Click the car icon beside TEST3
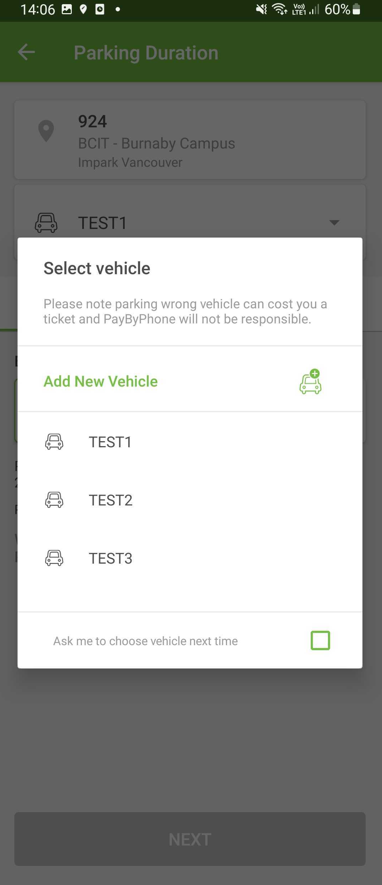 click(54, 559)
